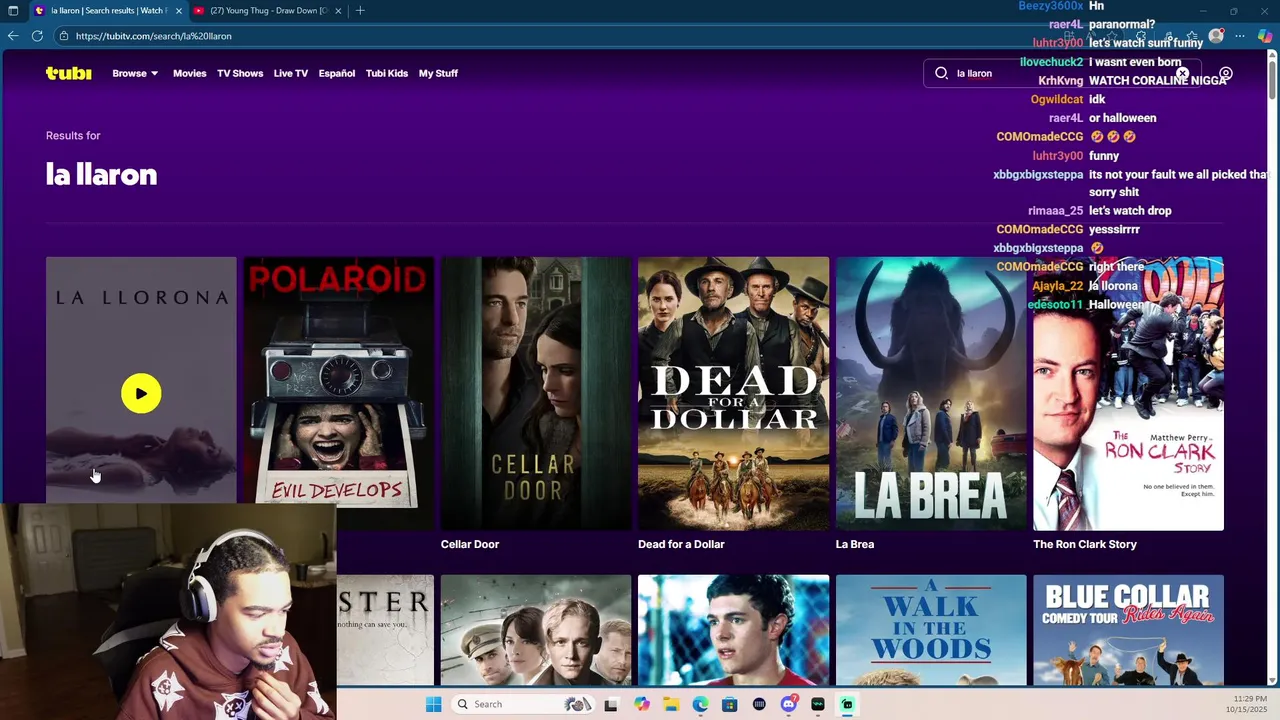This screenshot has height=720, width=1280.
Task: Switch to the Young Thug YouTube tab
Action: tap(268, 11)
